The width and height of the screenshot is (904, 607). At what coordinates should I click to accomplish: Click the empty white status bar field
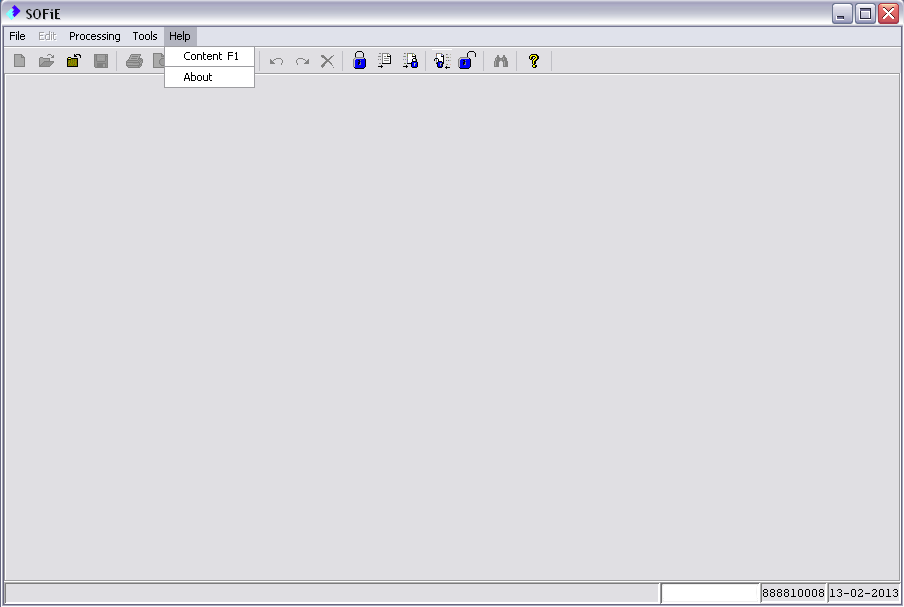click(x=710, y=593)
